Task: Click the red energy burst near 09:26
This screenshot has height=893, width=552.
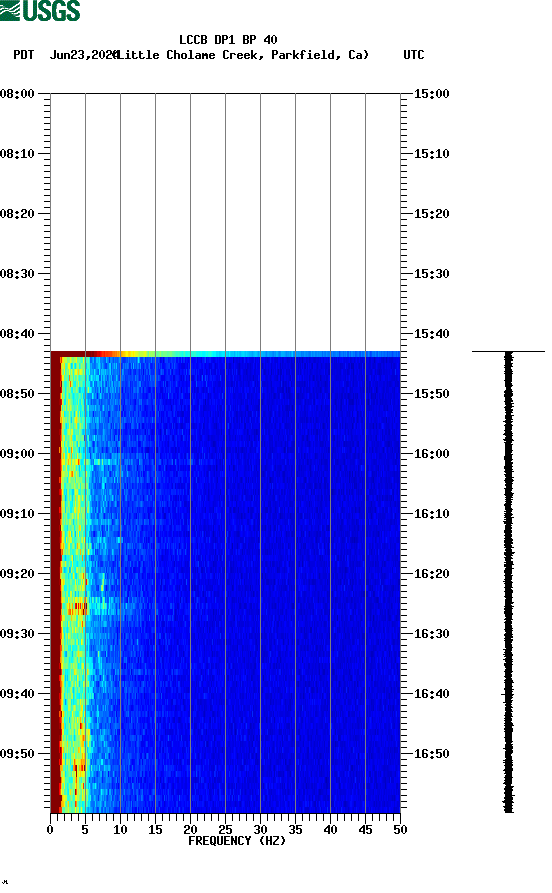Action: (77, 608)
